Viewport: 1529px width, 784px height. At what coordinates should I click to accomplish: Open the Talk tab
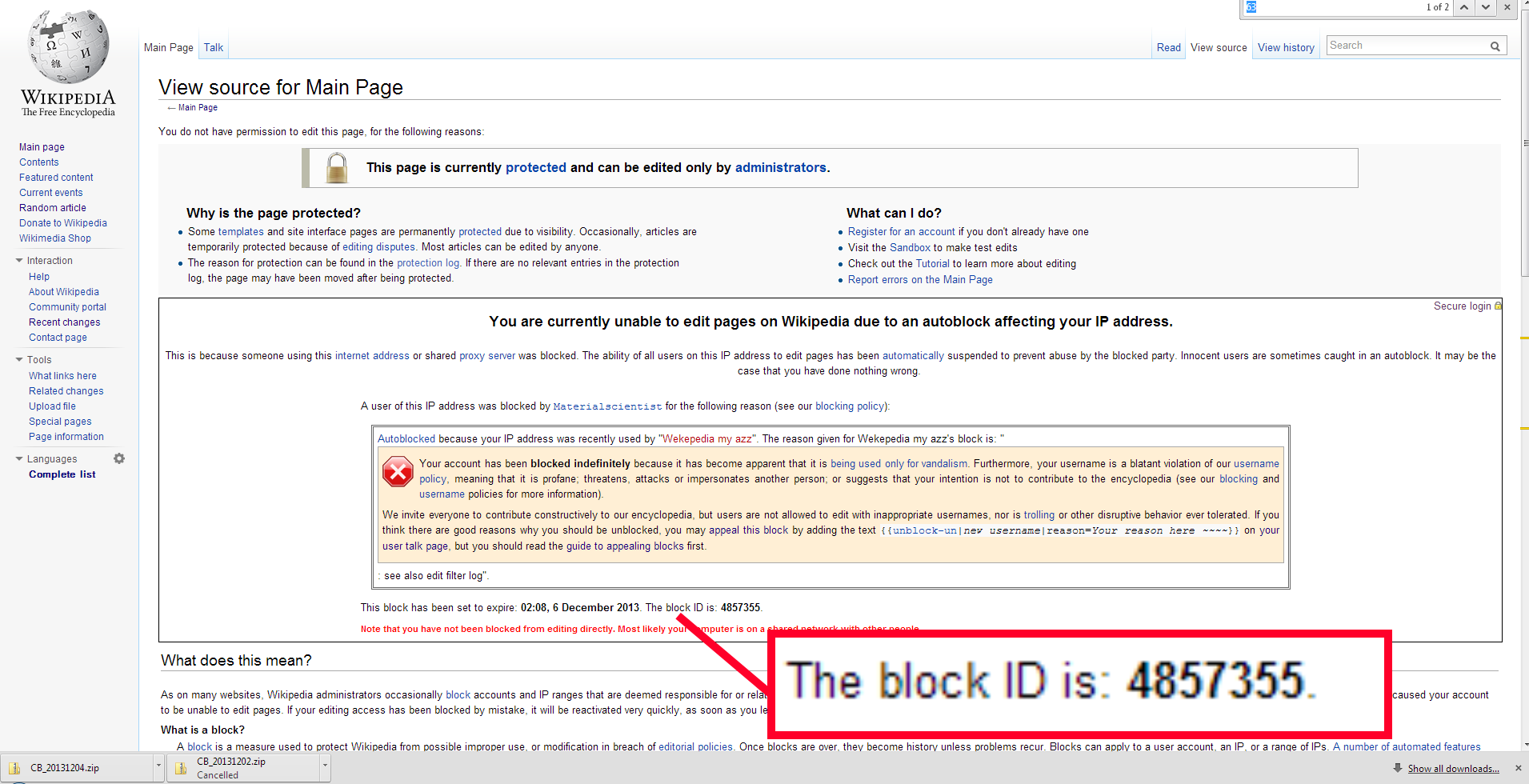214,47
